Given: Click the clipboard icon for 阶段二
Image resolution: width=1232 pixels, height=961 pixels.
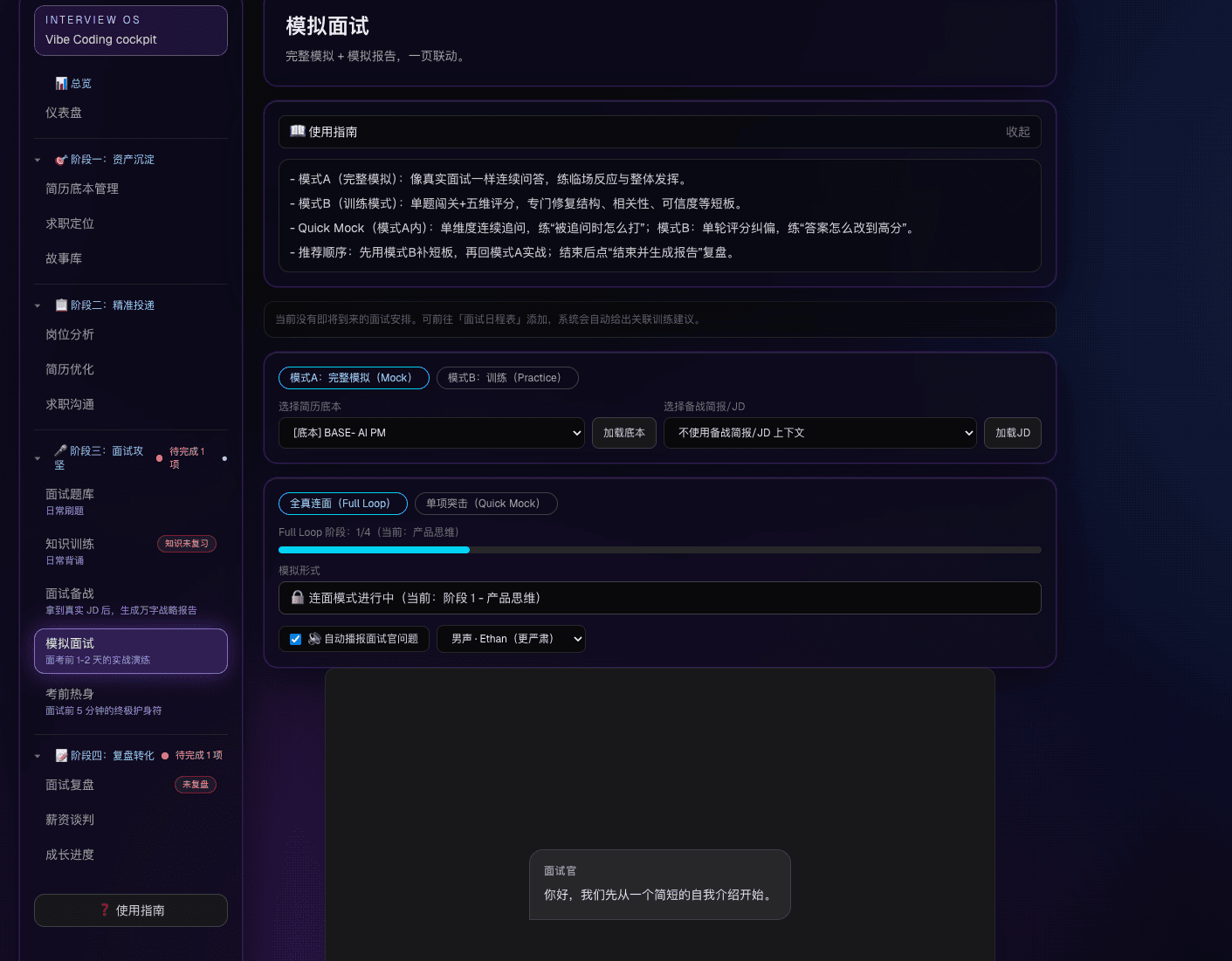Looking at the screenshot, I should [61, 305].
